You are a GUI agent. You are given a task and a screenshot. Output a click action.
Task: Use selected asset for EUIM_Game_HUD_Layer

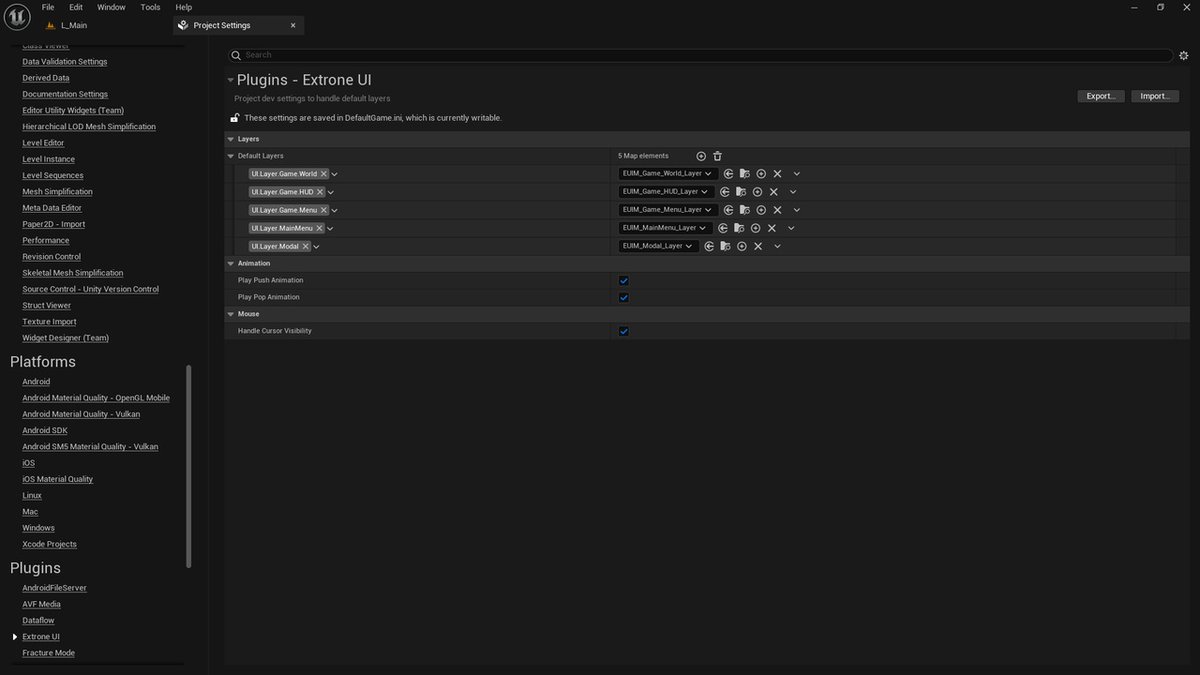pos(725,192)
